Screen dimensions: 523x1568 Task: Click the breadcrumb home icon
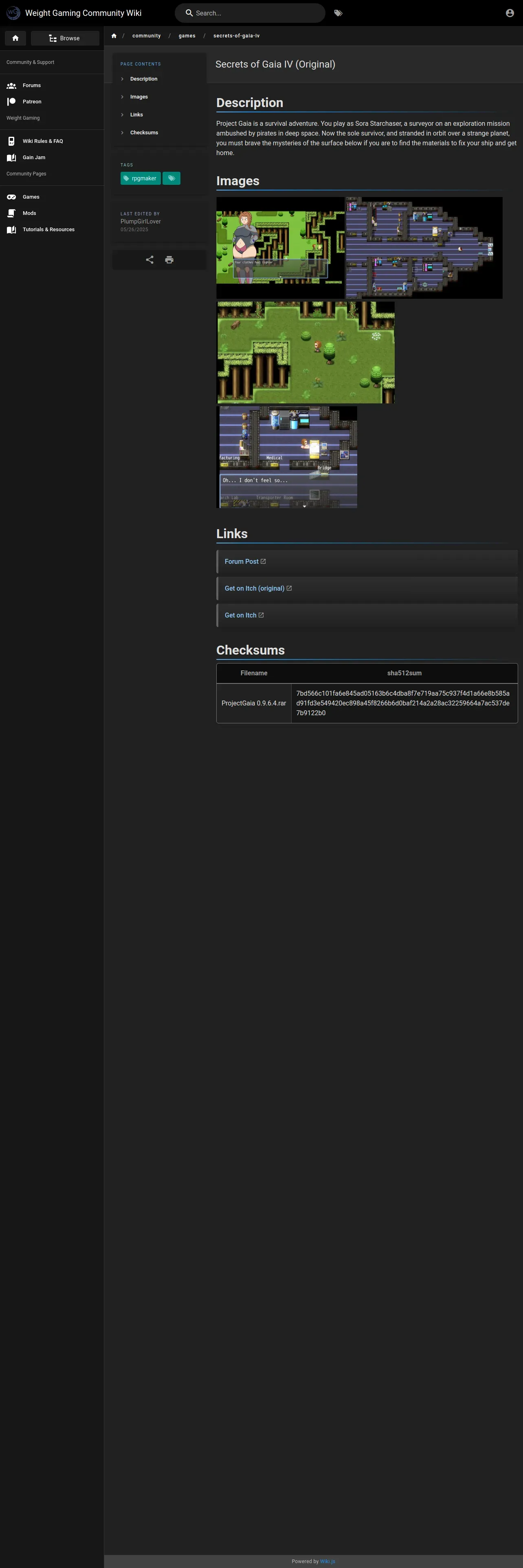point(114,36)
